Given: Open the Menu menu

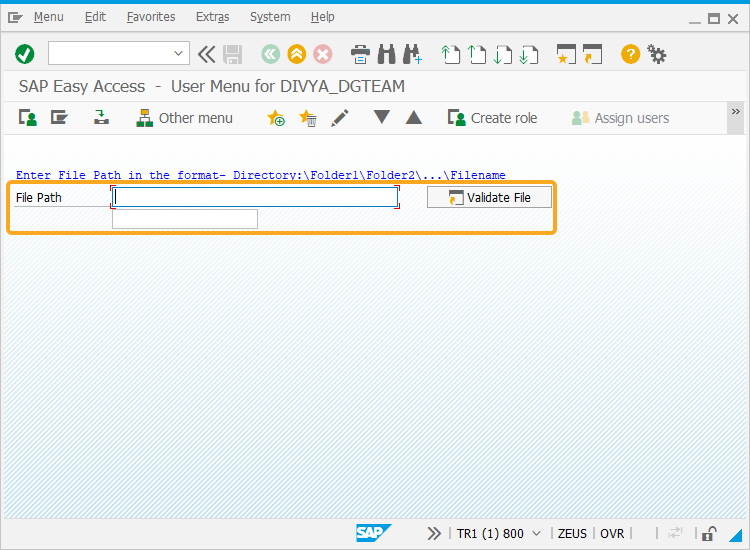Looking at the screenshot, I should pyautogui.click(x=48, y=17).
